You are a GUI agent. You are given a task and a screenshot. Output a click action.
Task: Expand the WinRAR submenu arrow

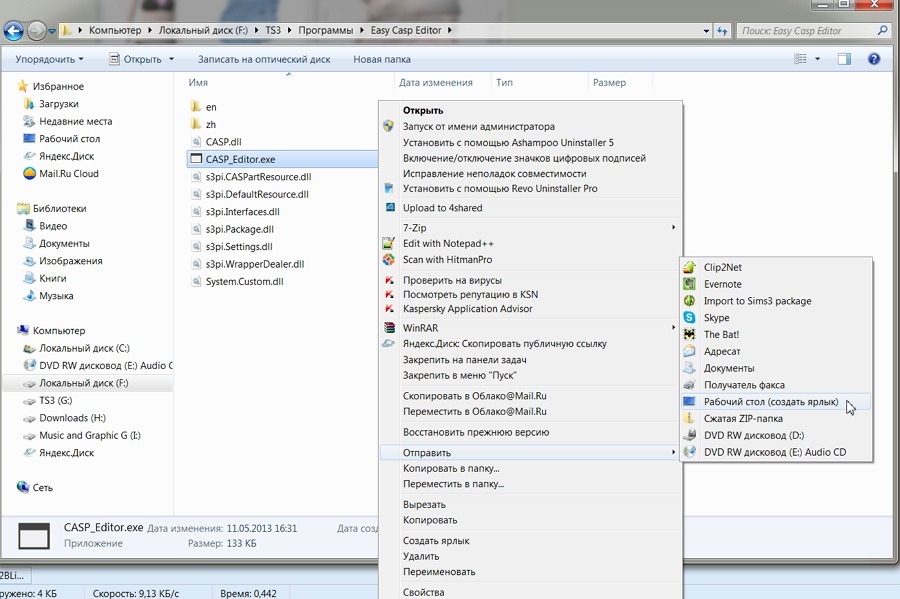pyautogui.click(x=673, y=327)
